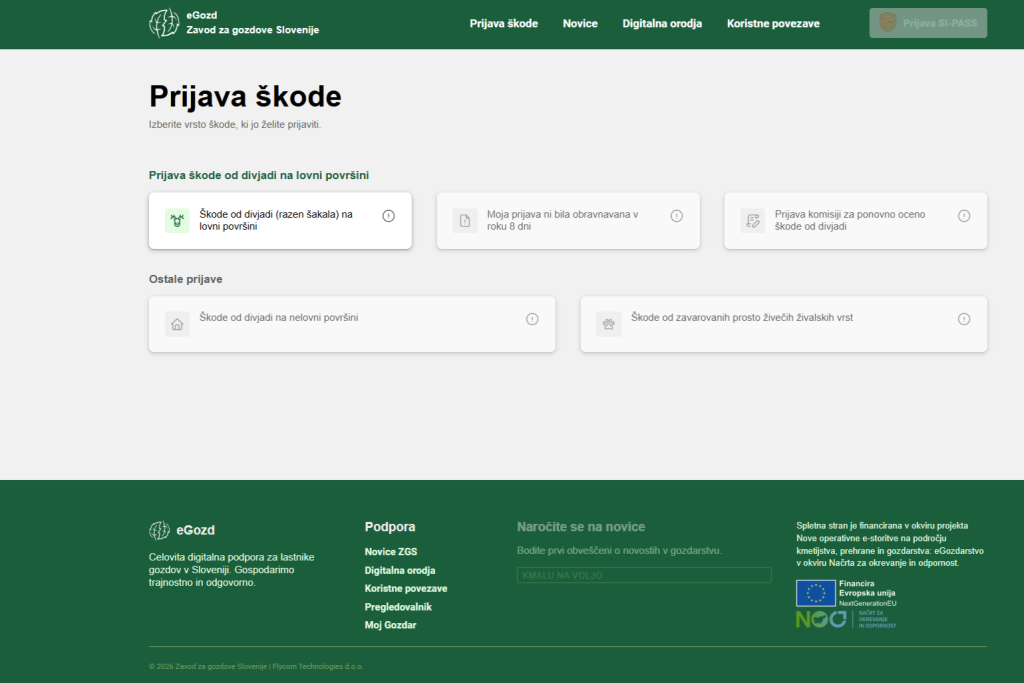The width and height of the screenshot is (1024, 683).
Task: Open the Moj Gozdar footer link
Action: [x=390, y=625]
